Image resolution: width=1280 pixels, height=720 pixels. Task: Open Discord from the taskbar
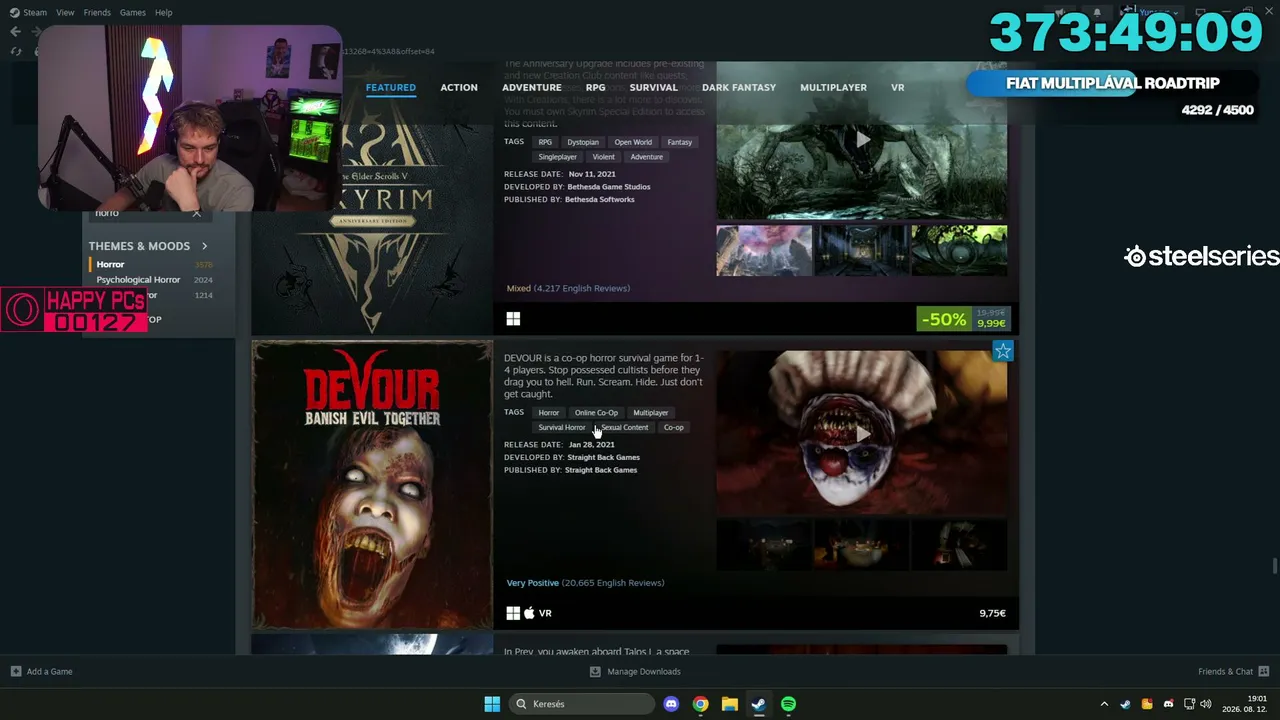click(x=671, y=704)
